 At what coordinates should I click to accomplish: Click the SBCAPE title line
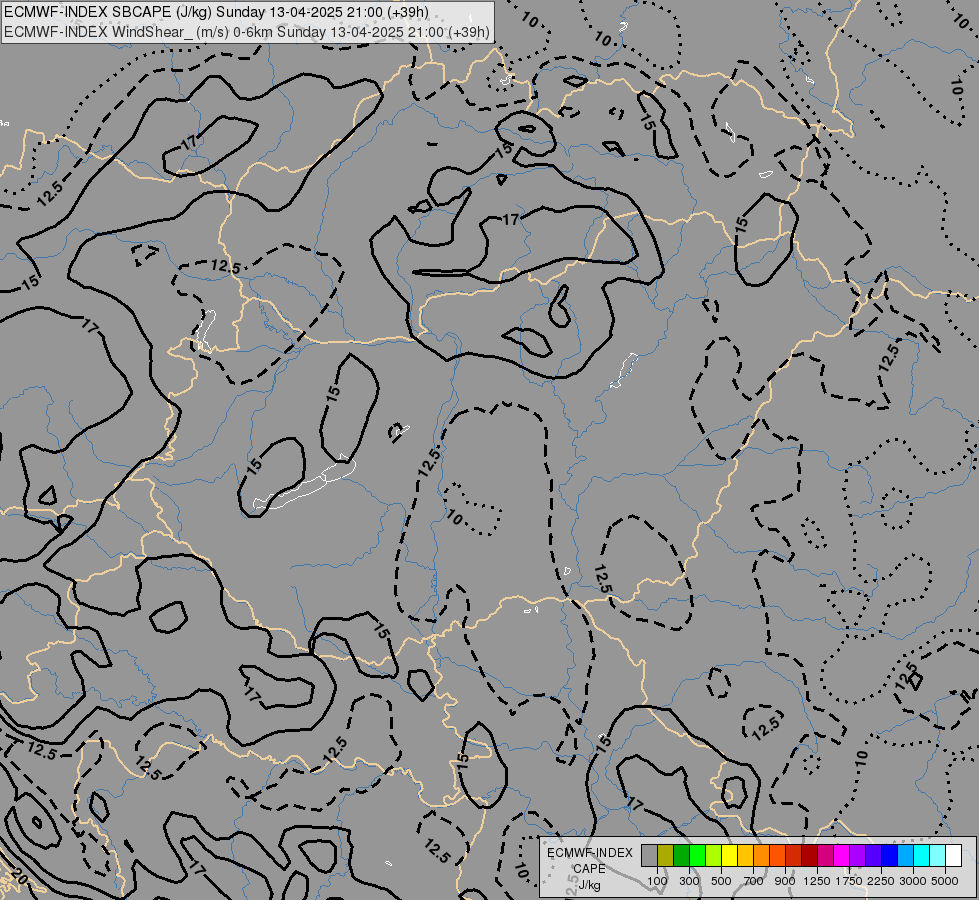(217, 12)
